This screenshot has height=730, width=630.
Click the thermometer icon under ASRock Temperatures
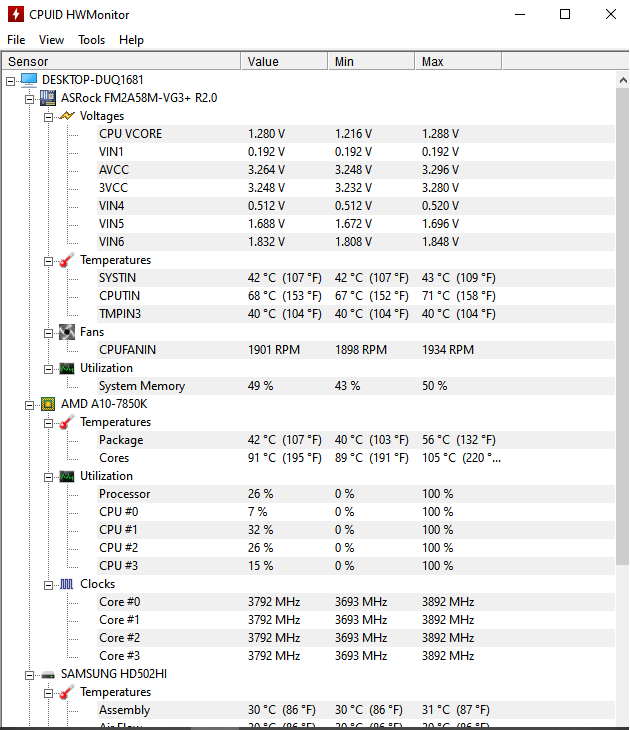(67, 260)
